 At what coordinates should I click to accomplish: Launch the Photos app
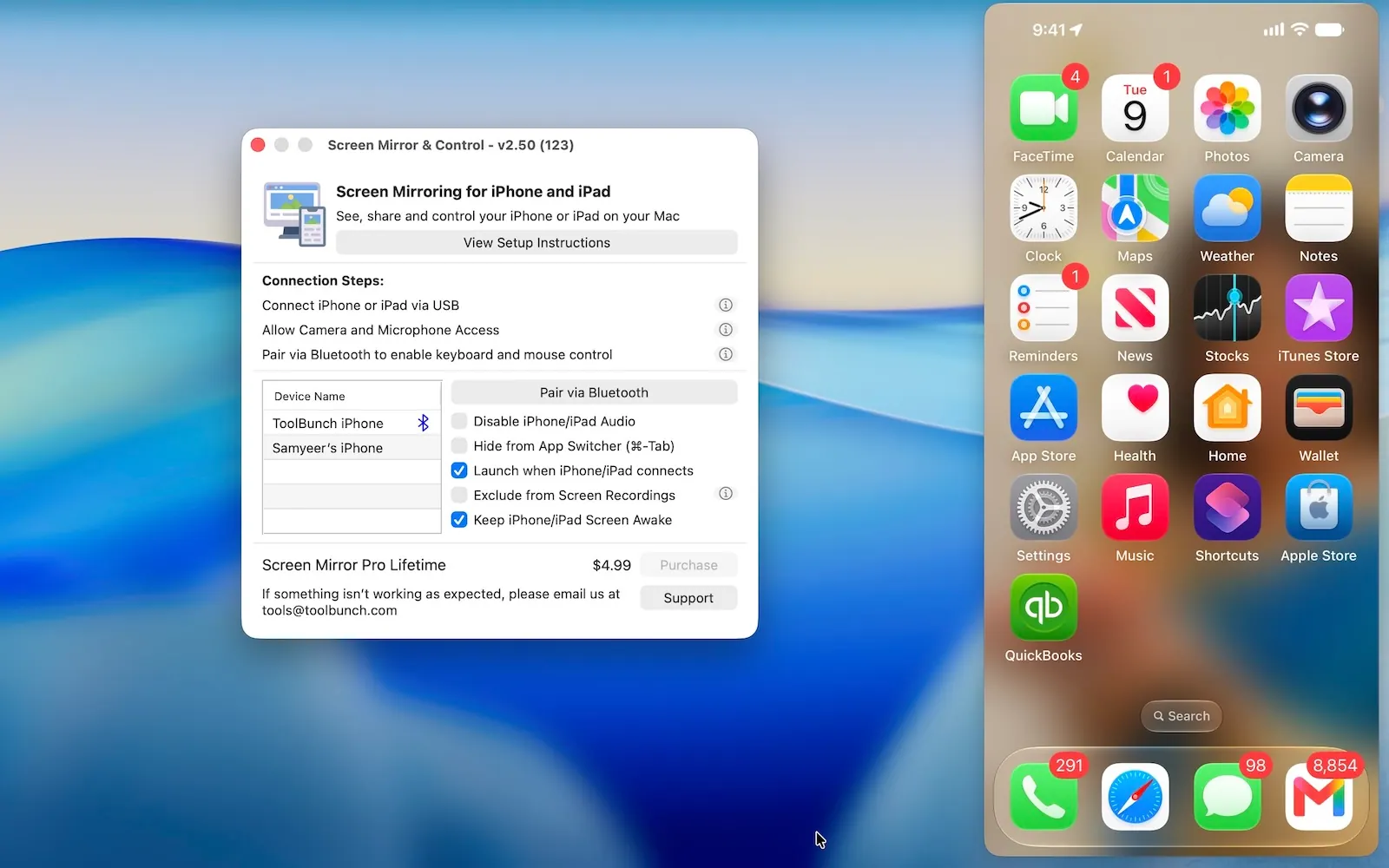(x=1227, y=108)
